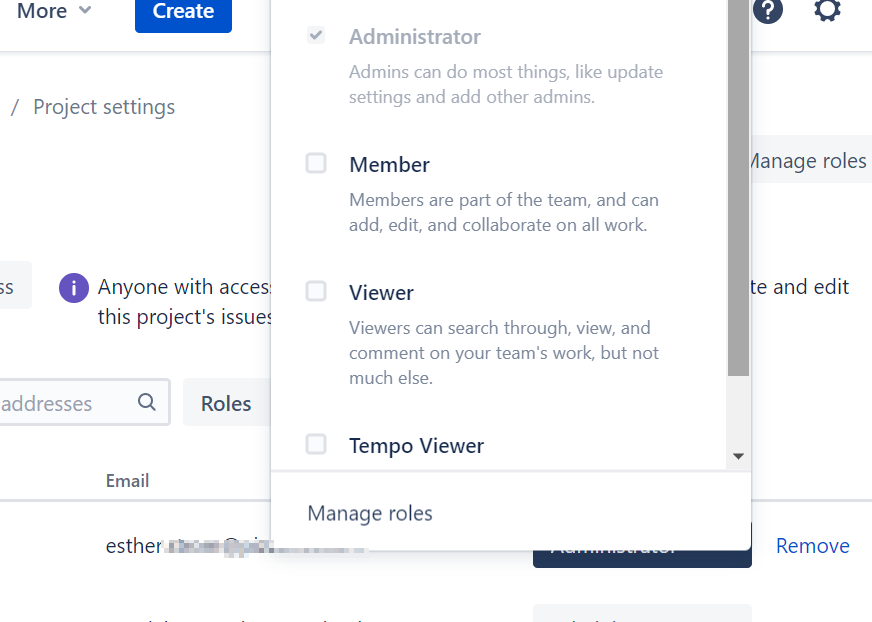Click the chevron below Tempo Viewer

738,455
